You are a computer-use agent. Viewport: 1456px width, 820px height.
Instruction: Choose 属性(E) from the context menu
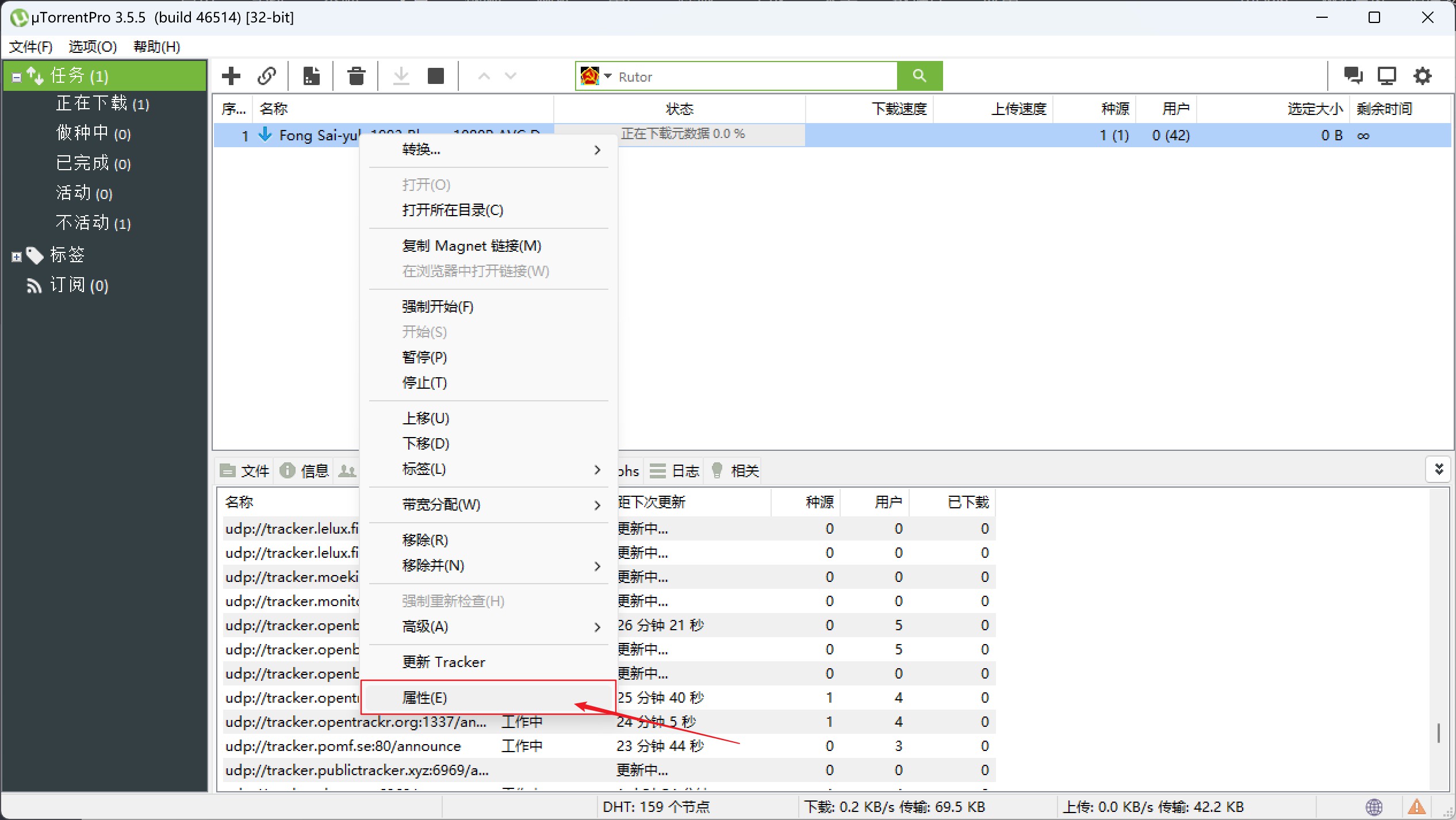pyautogui.click(x=488, y=698)
